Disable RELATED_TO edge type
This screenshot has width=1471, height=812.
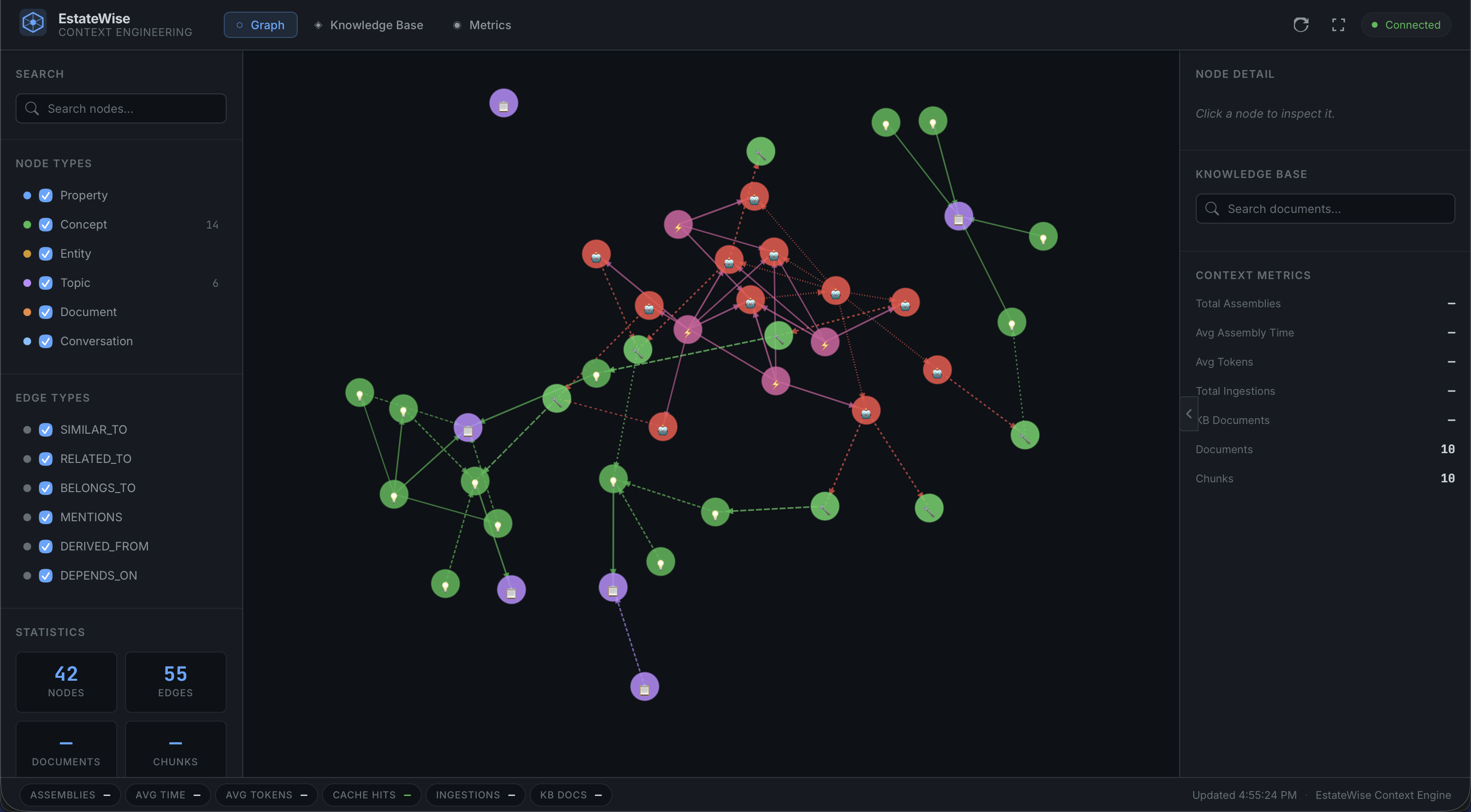(x=46, y=458)
